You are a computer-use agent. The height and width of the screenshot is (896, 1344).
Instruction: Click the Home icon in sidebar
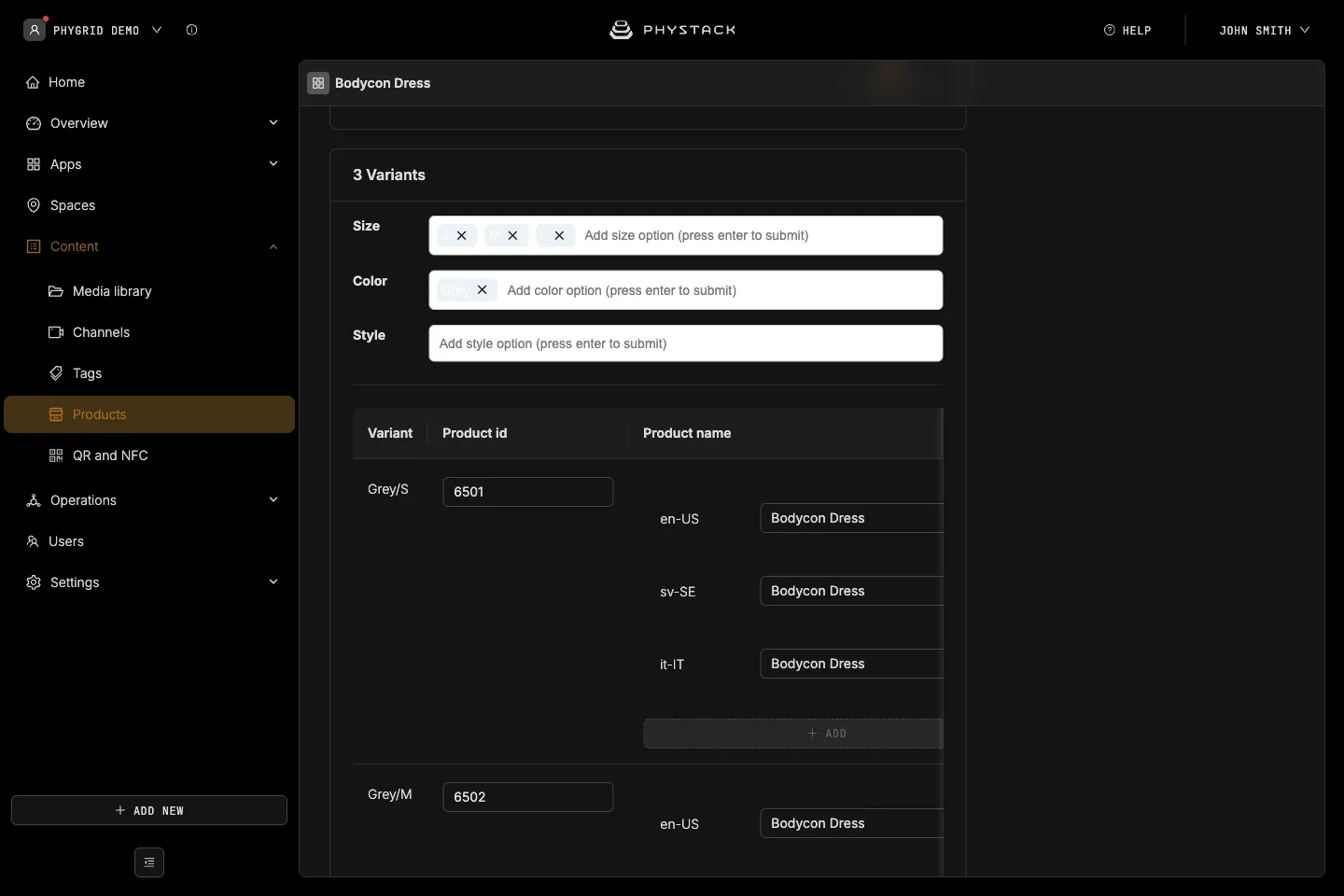[33, 82]
